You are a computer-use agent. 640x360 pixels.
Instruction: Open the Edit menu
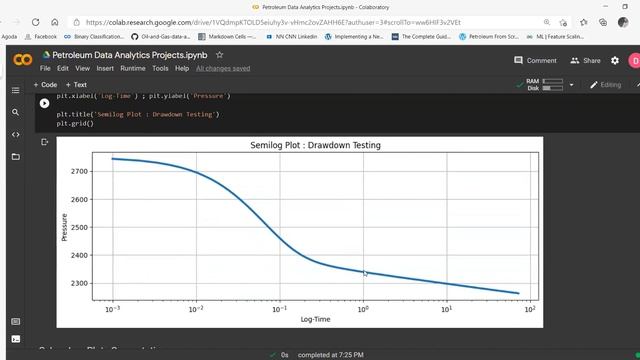click(62, 68)
